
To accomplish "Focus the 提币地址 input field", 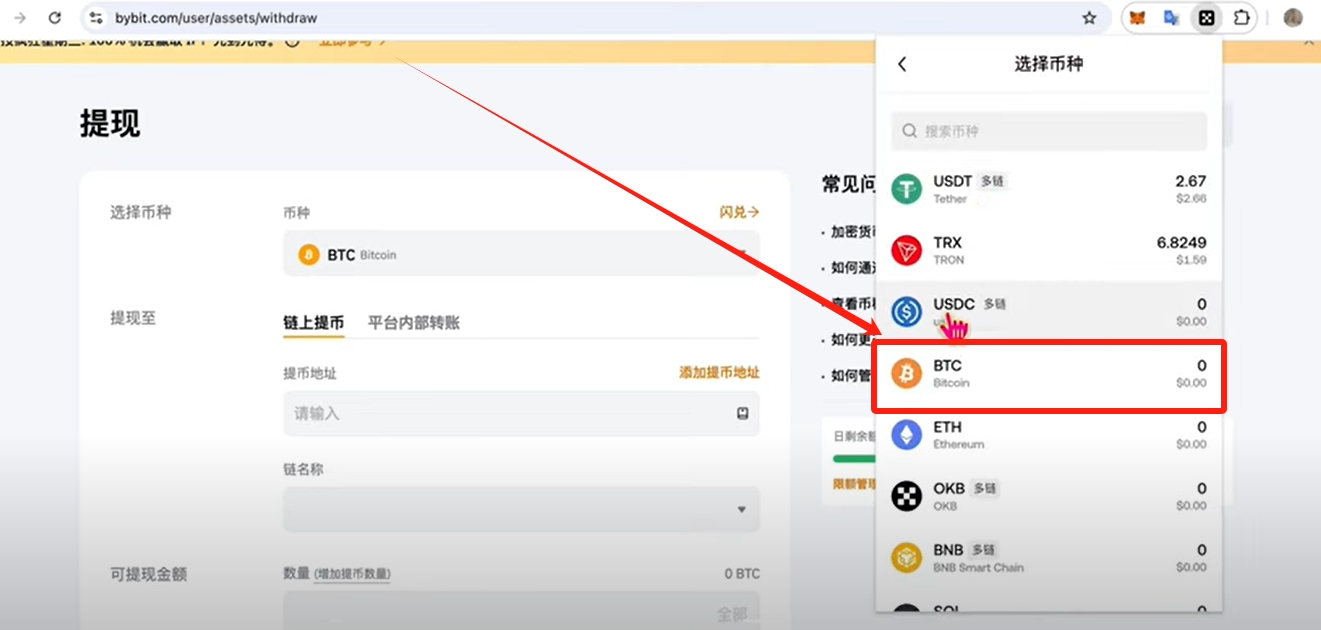I will [x=521, y=413].
